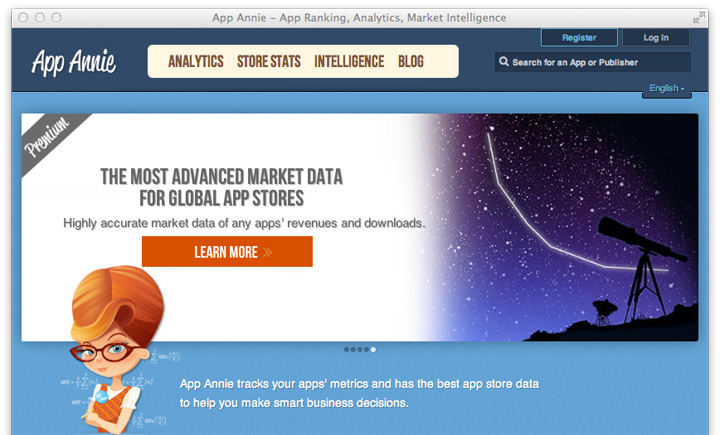Click the Log In button
The image size is (720, 435).
(x=656, y=38)
